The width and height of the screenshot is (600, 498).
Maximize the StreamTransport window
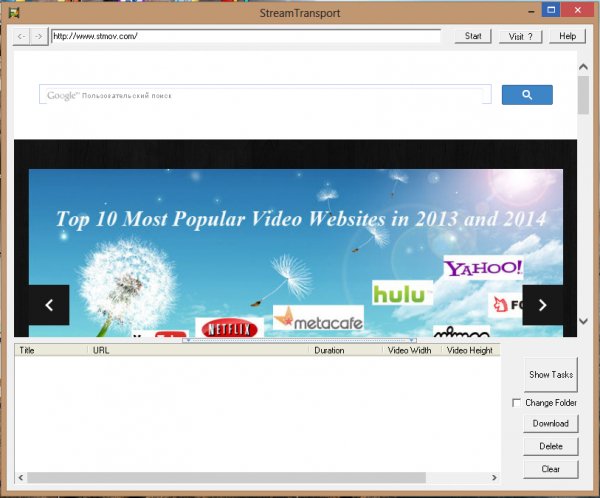551,10
